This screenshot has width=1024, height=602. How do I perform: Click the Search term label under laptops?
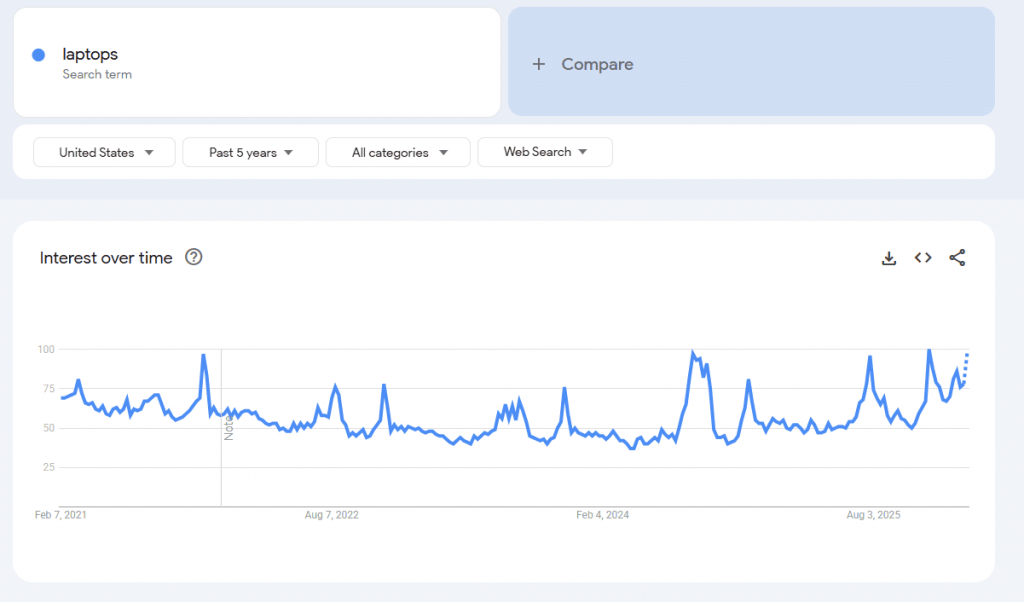click(97, 73)
